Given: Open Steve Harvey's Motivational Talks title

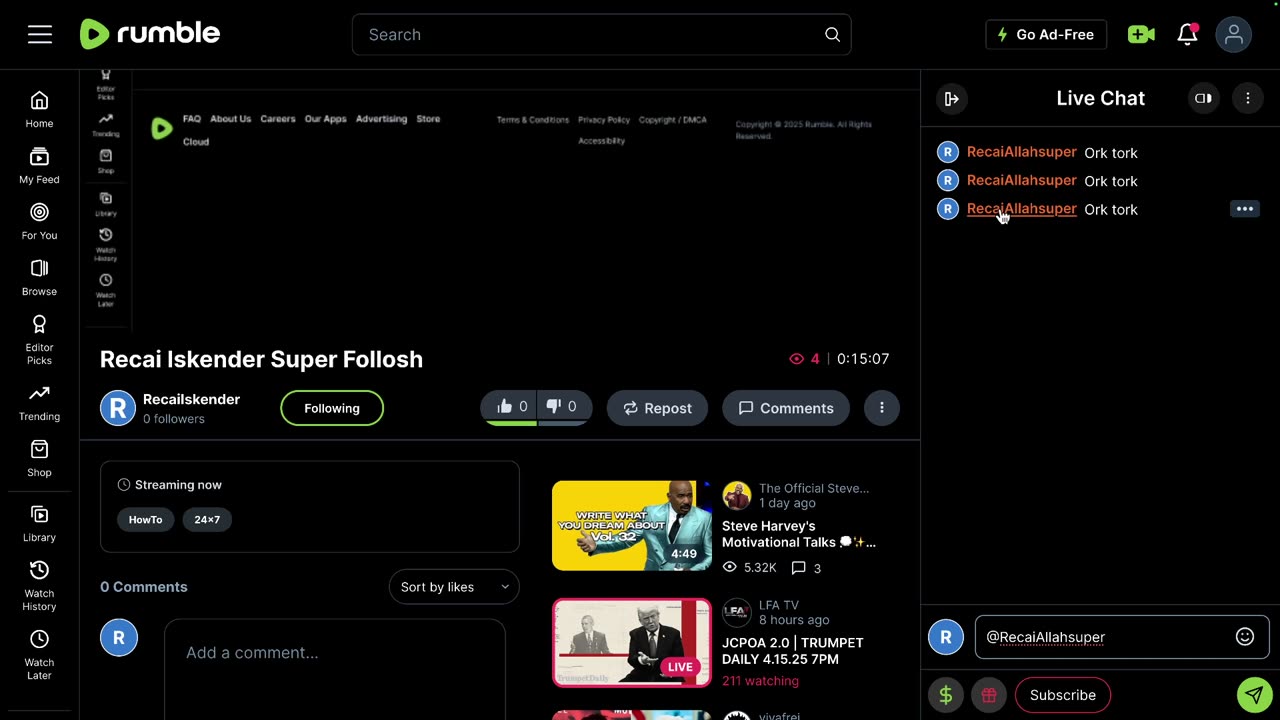Looking at the screenshot, I should tap(799, 534).
